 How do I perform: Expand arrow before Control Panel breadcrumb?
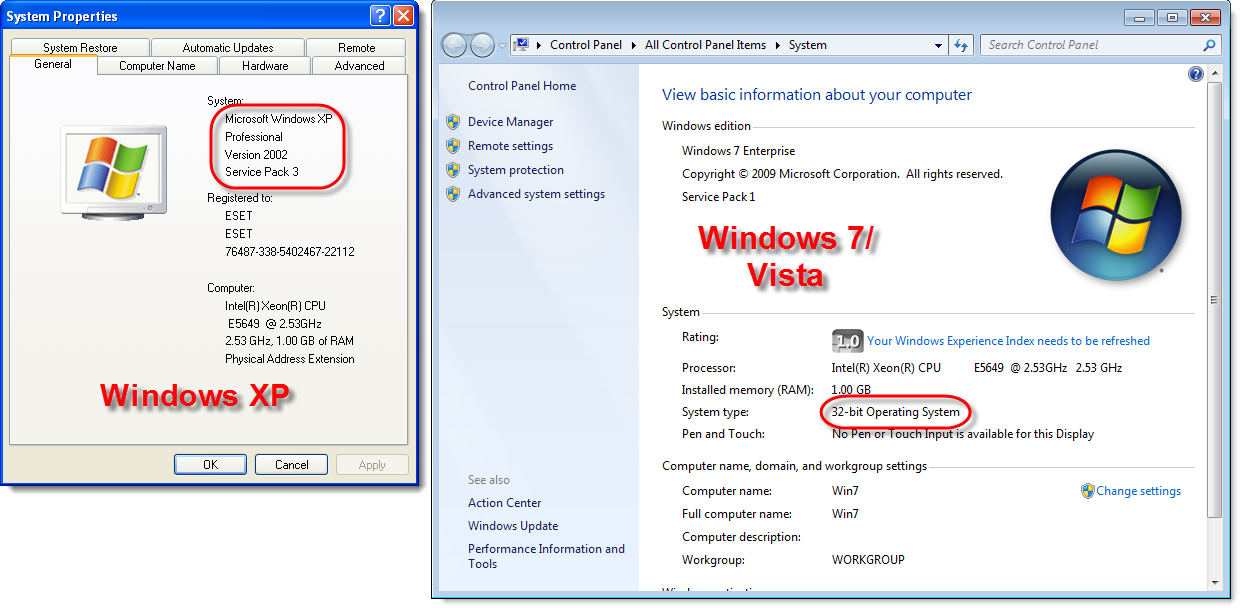coord(539,45)
